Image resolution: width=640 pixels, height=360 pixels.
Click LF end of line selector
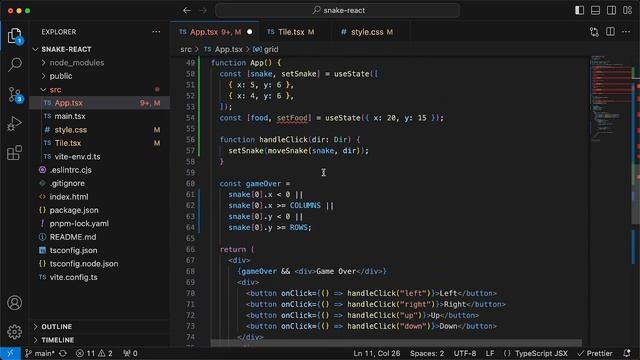(490, 353)
